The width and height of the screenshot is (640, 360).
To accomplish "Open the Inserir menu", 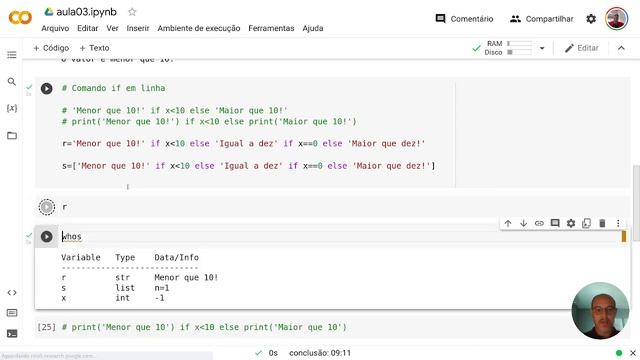I will coord(138,28).
